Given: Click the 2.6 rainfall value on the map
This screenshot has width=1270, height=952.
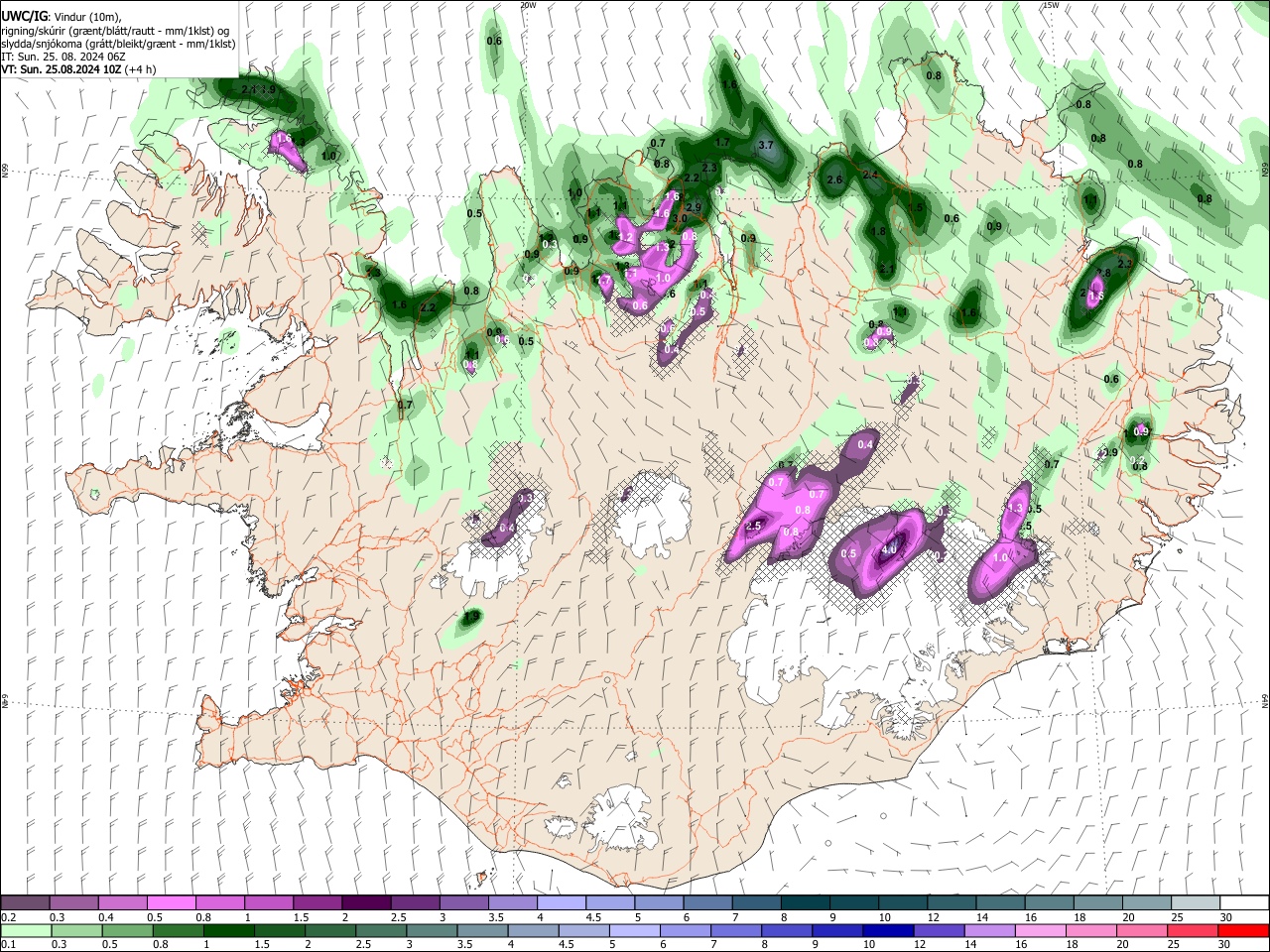Looking at the screenshot, I should 834,179.
